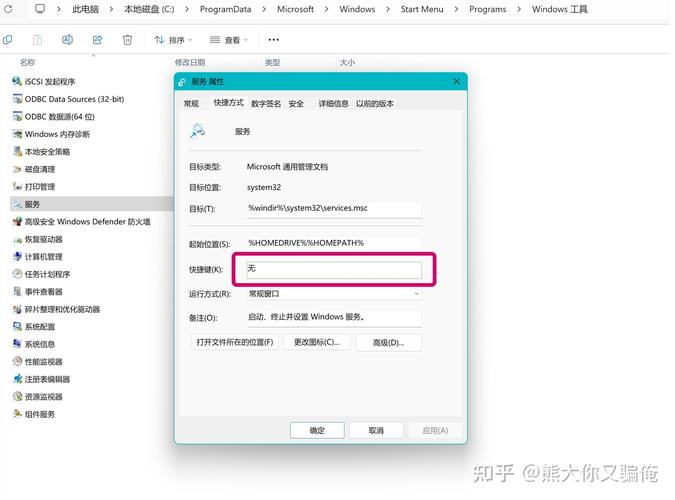Viewport: 675px width, 500px height.
Task: Click the 备注(O) field
Action: [334, 317]
